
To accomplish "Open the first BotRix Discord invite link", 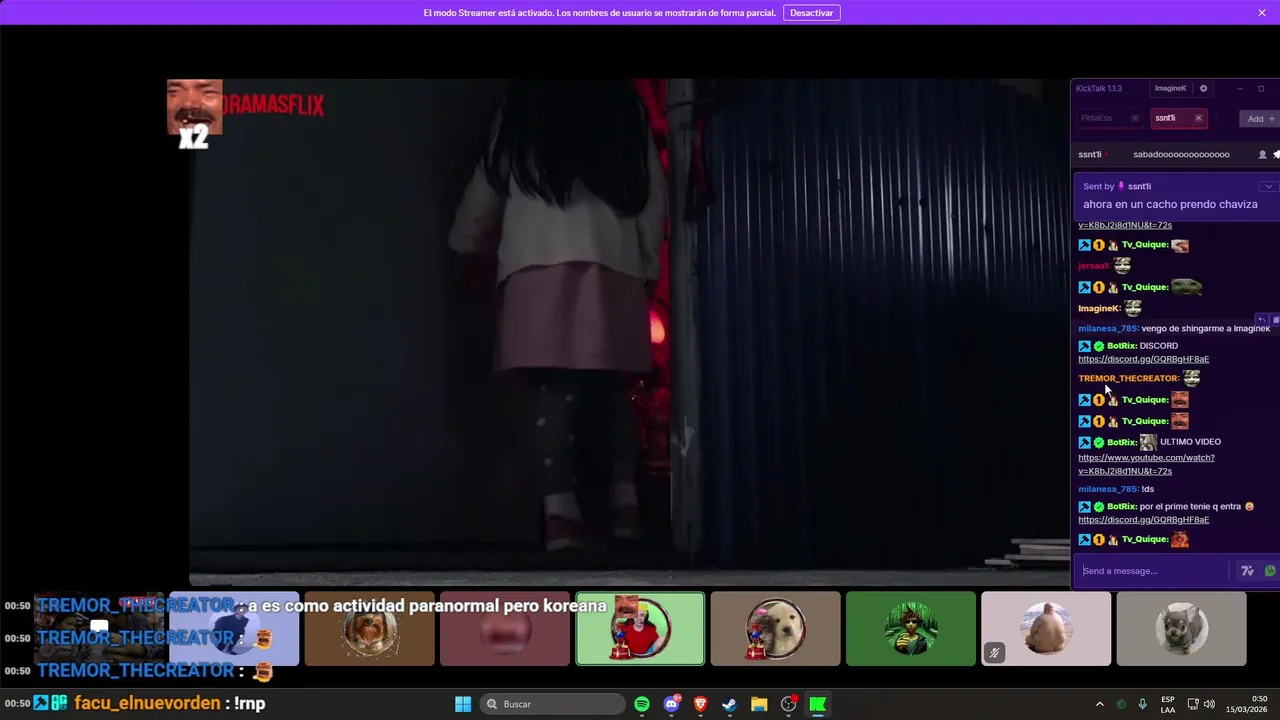I will (1143, 359).
